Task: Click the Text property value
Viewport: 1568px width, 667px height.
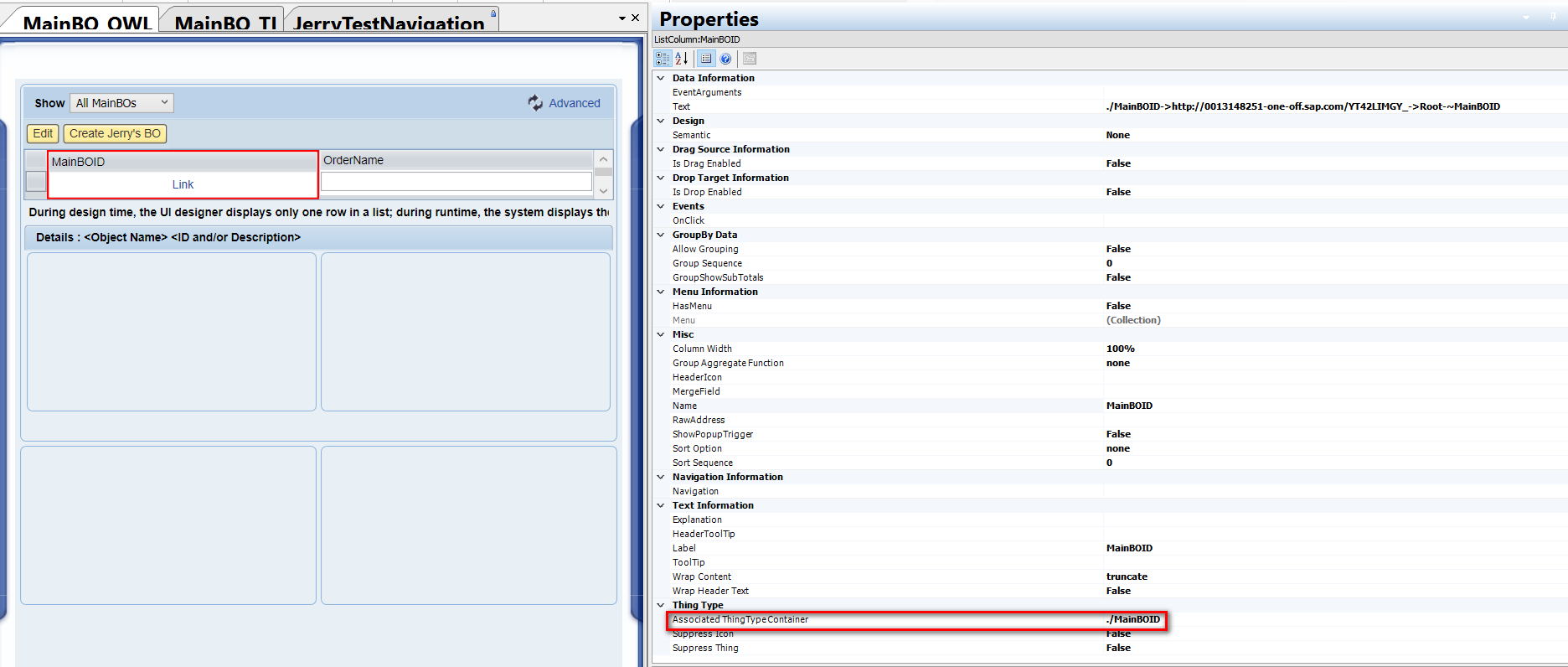Action: pos(1302,106)
